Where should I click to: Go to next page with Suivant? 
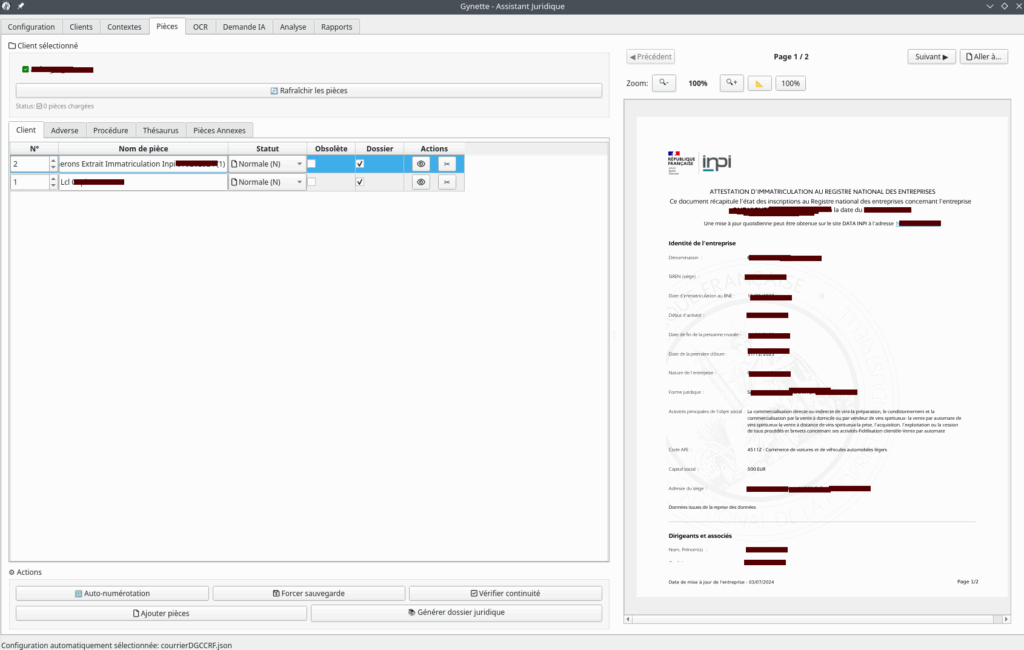(x=931, y=57)
